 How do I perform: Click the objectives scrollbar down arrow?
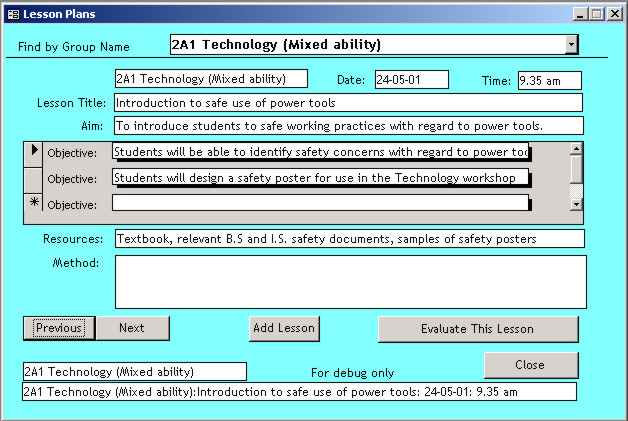coord(576,204)
